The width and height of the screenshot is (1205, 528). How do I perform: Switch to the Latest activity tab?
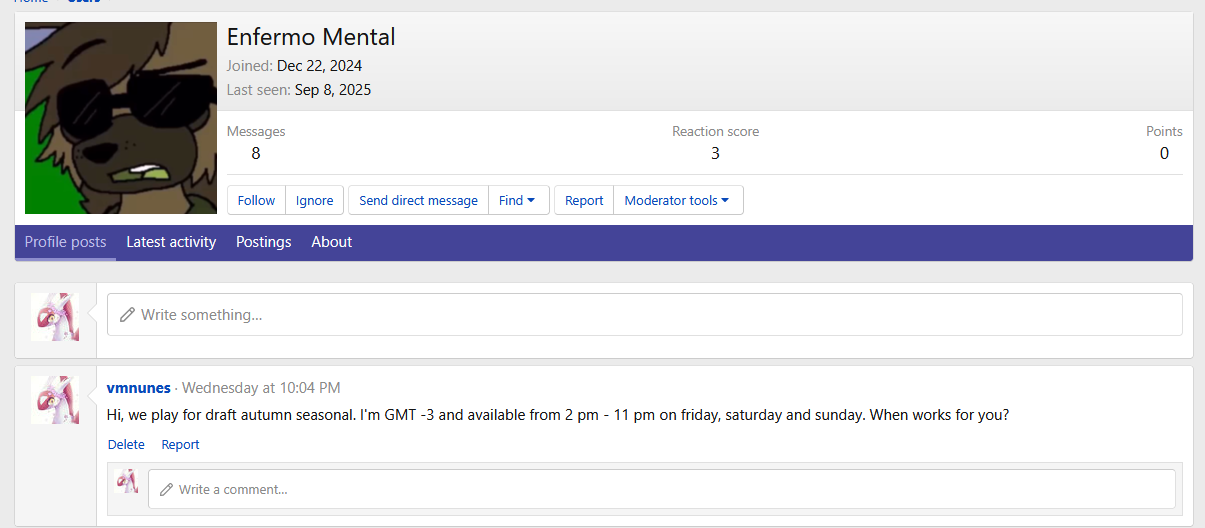coord(171,242)
